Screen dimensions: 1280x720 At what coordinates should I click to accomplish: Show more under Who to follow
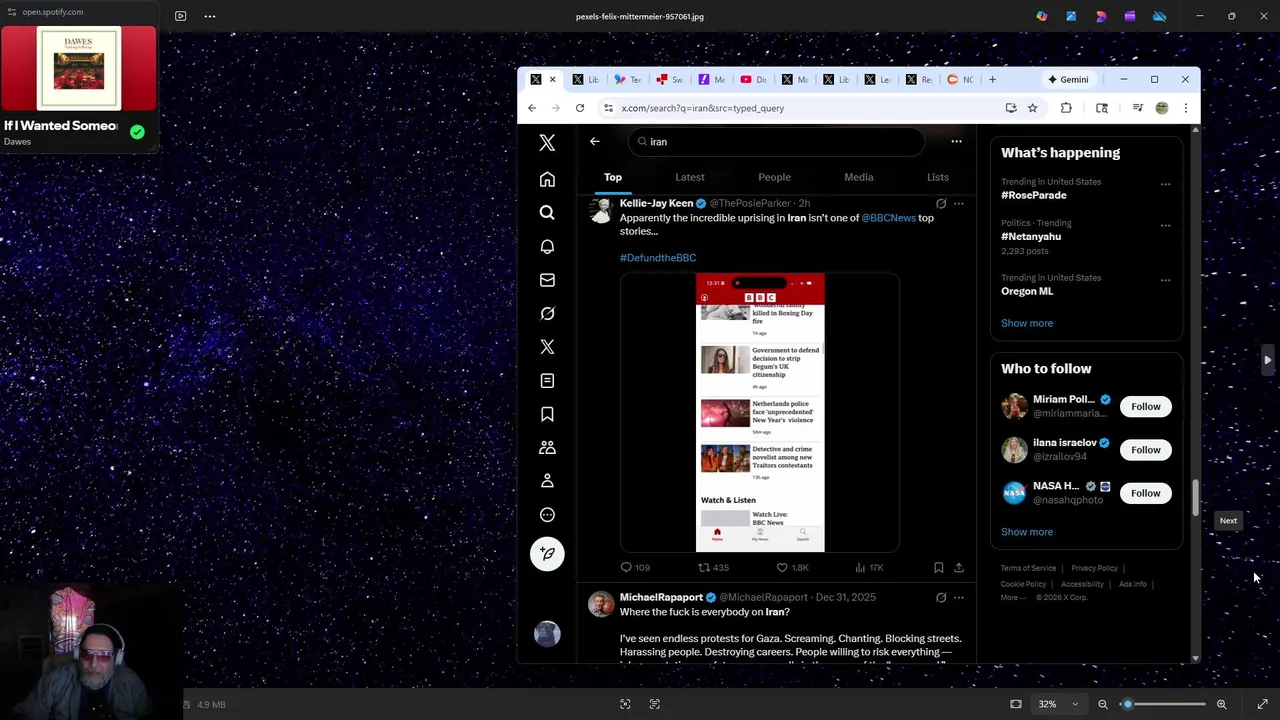click(x=1027, y=532)
